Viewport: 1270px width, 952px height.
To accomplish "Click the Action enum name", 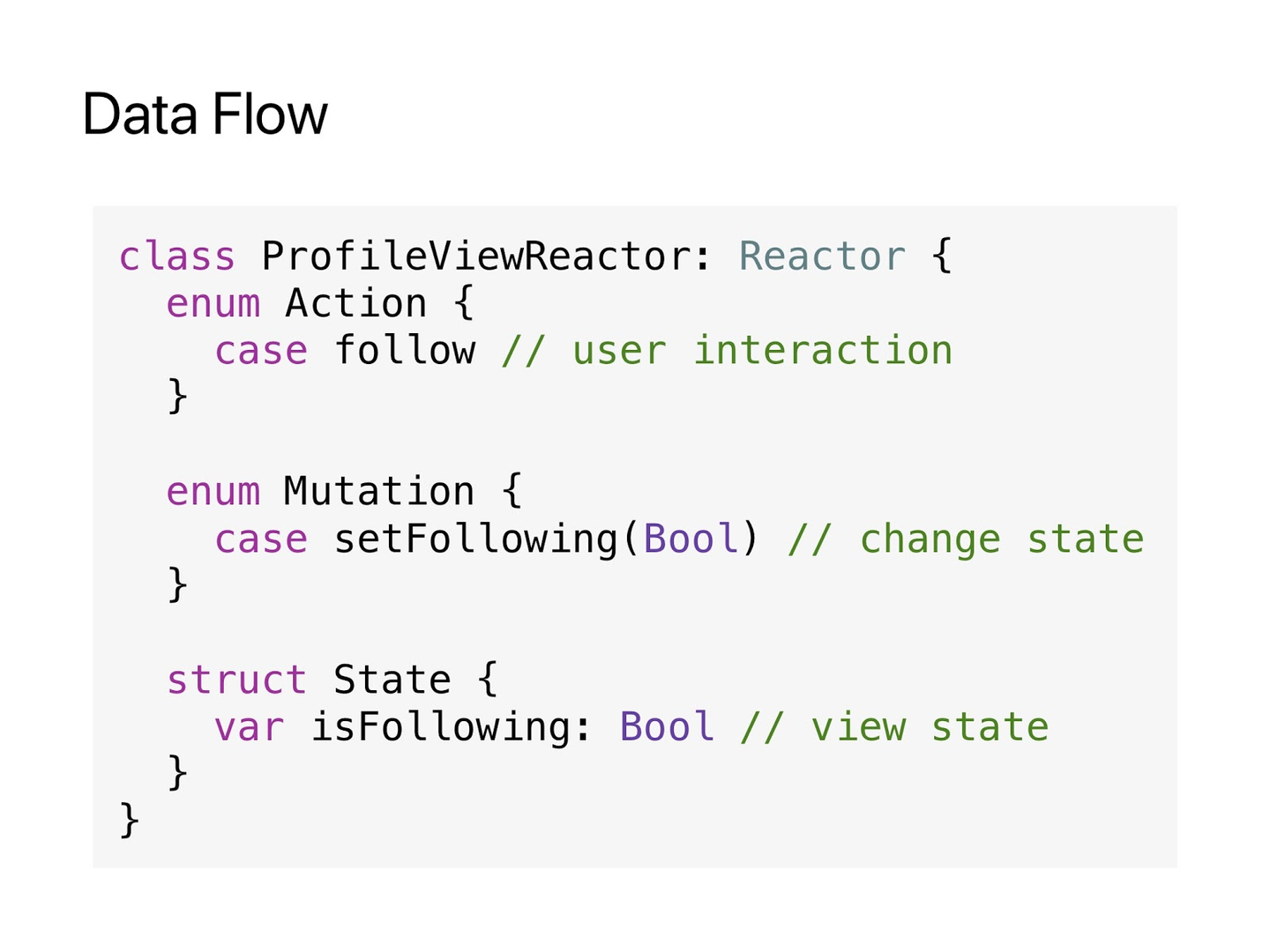I will [355, 304].
